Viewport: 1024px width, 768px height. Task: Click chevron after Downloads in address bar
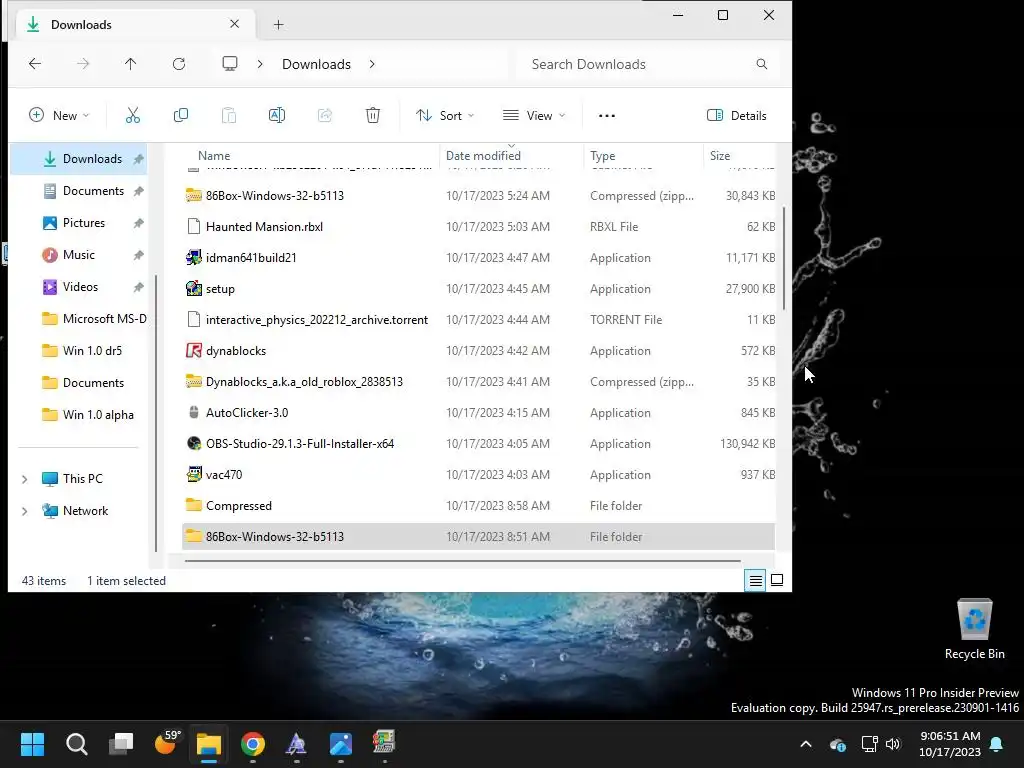[x=372, y=64]
